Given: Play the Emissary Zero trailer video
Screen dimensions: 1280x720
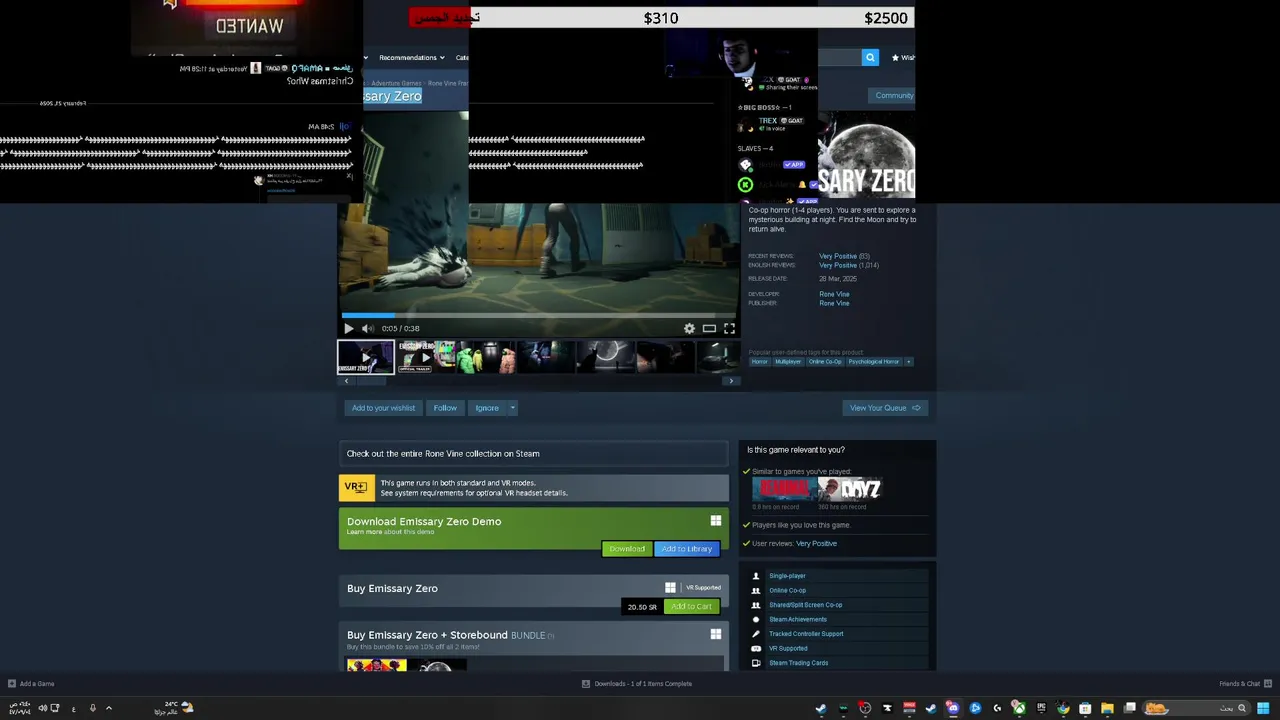Looking at the screenshot, I should click(348, 328).
